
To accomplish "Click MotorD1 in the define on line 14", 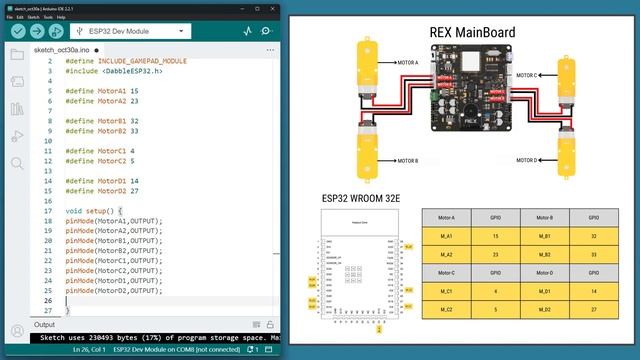I will (x=112, y=181).
